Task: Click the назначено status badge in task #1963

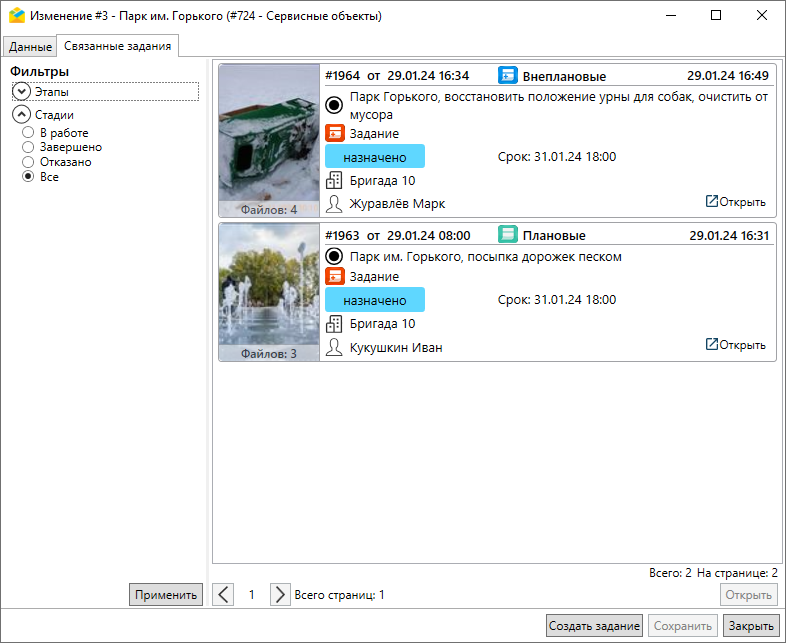Action: click(375, 299)
